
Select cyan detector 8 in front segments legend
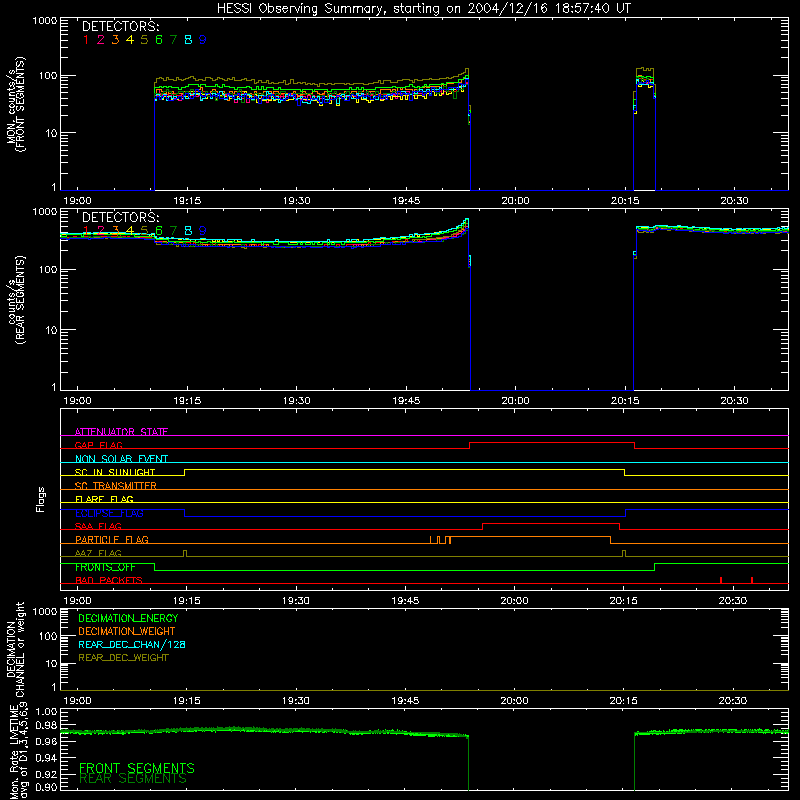(188, 40)
